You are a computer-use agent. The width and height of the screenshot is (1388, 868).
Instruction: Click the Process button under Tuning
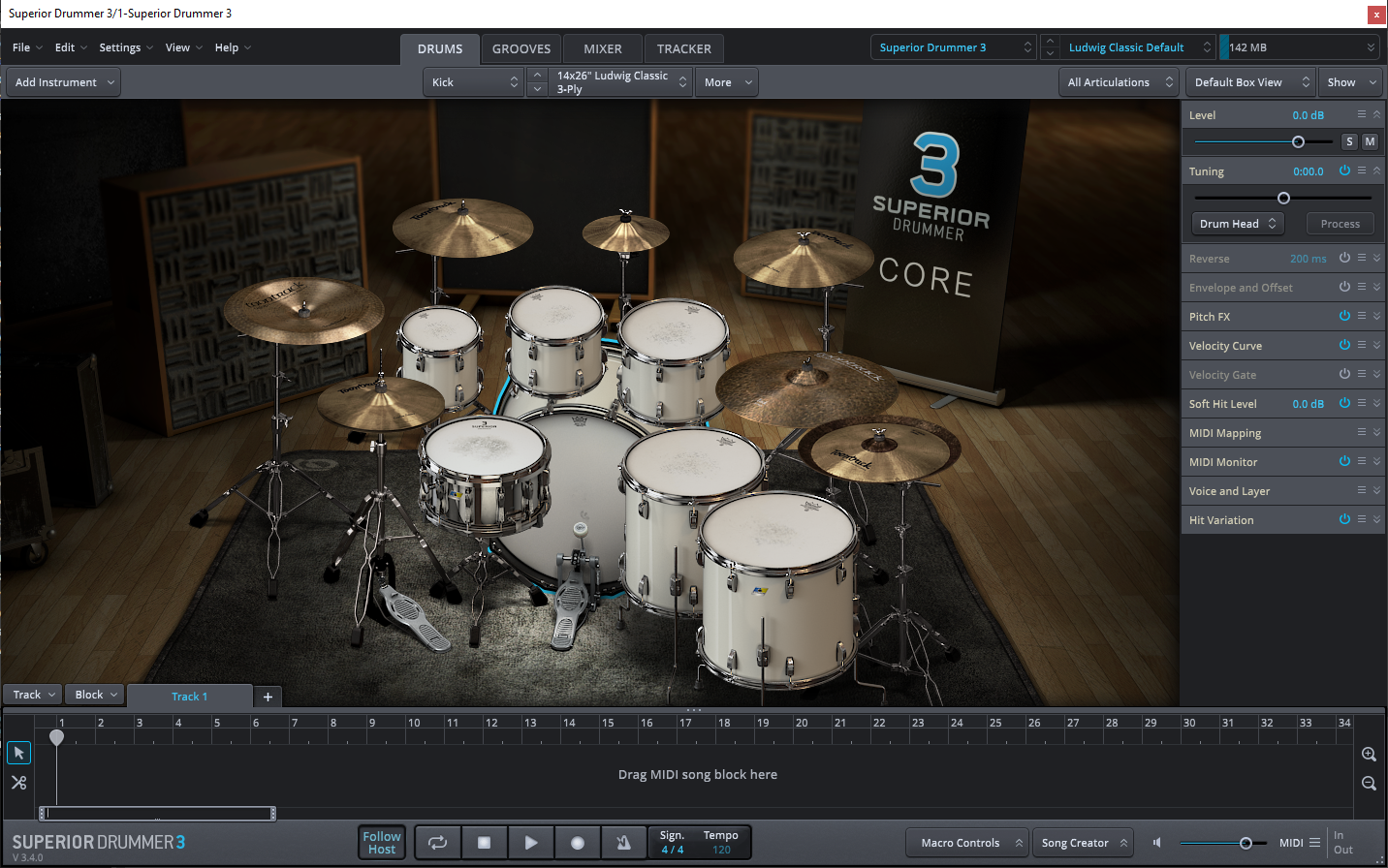coord(1340,223)
